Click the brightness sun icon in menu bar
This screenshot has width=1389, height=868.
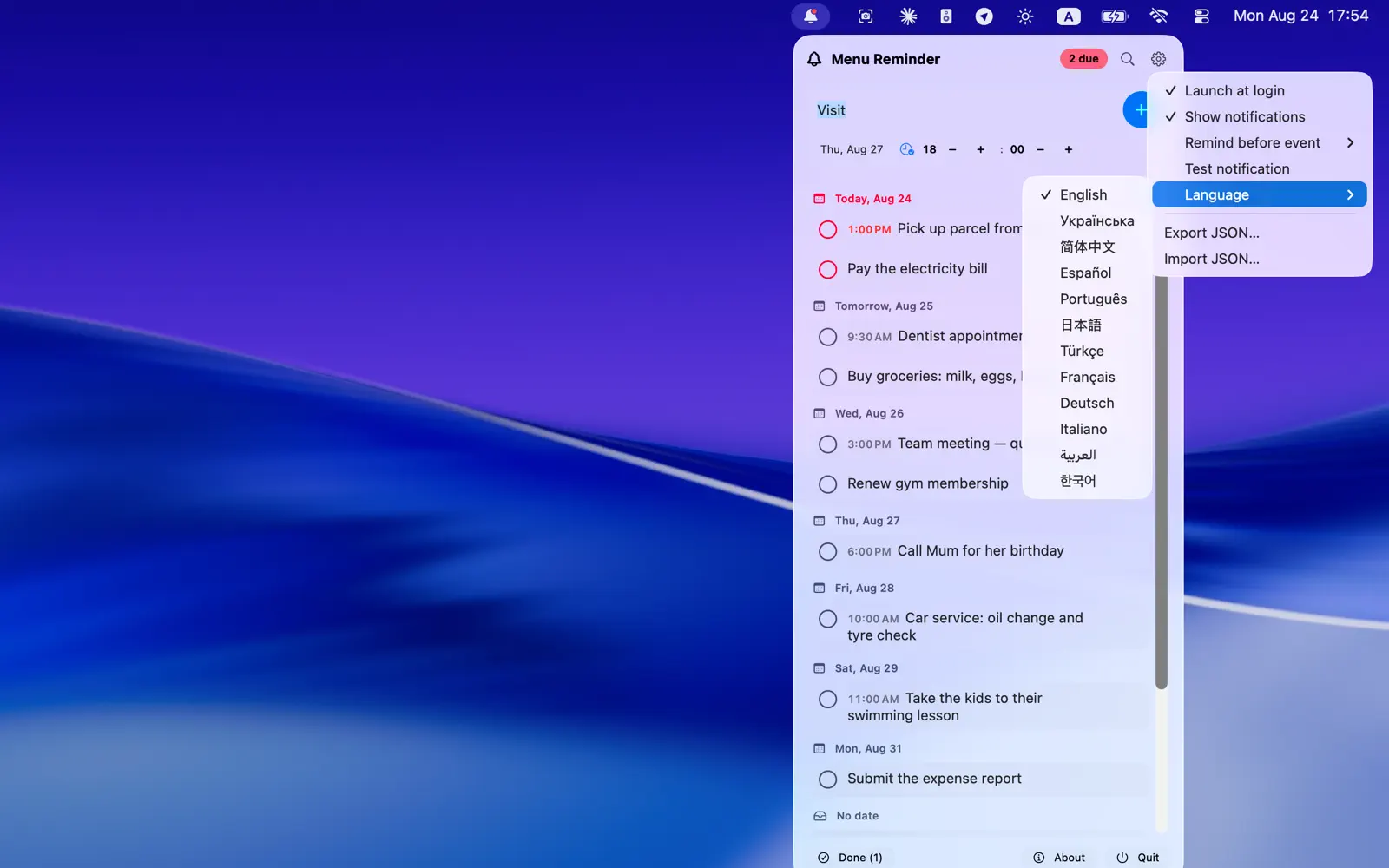point(1025,16)
